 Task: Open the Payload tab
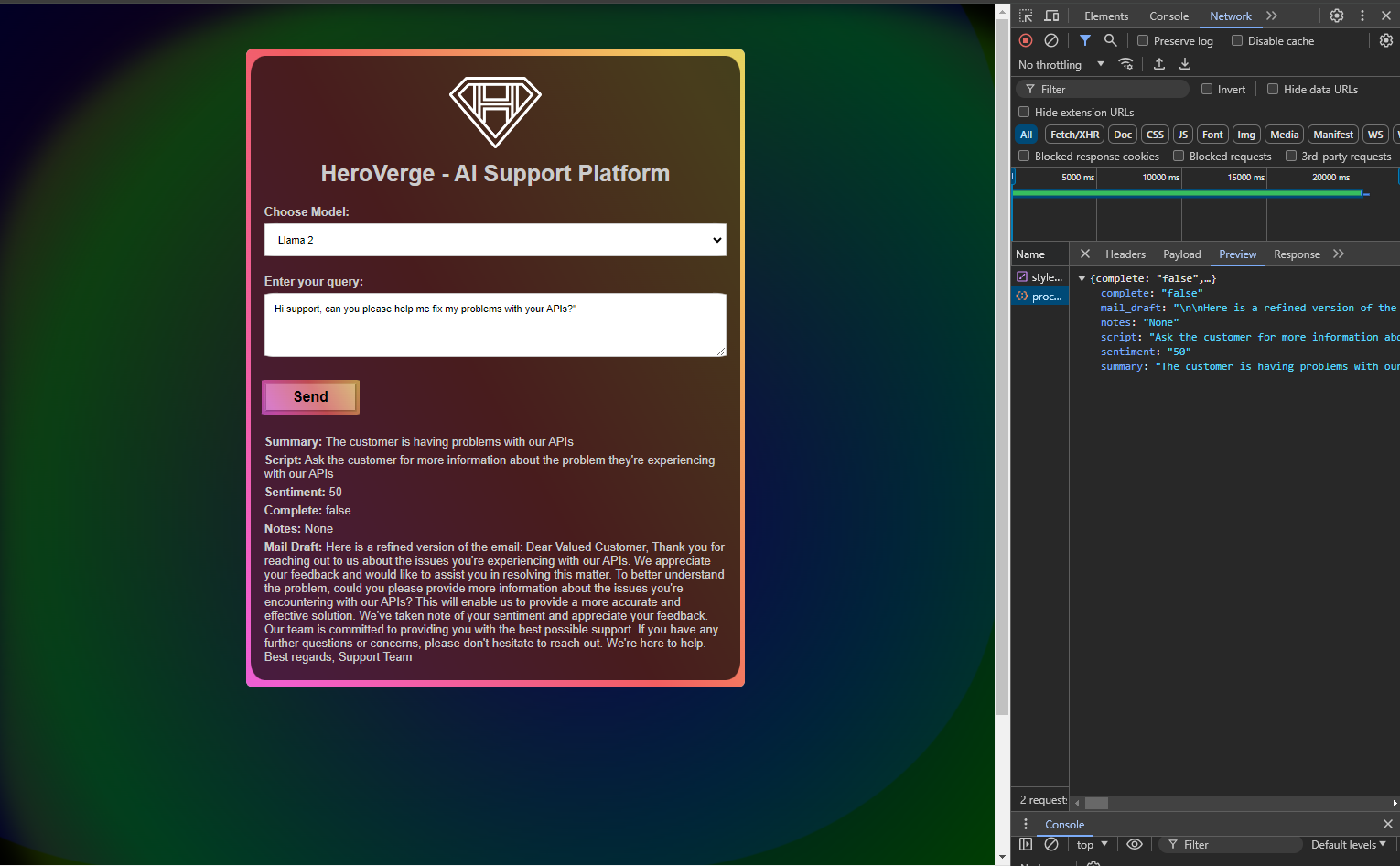(x=1182, y=254)
